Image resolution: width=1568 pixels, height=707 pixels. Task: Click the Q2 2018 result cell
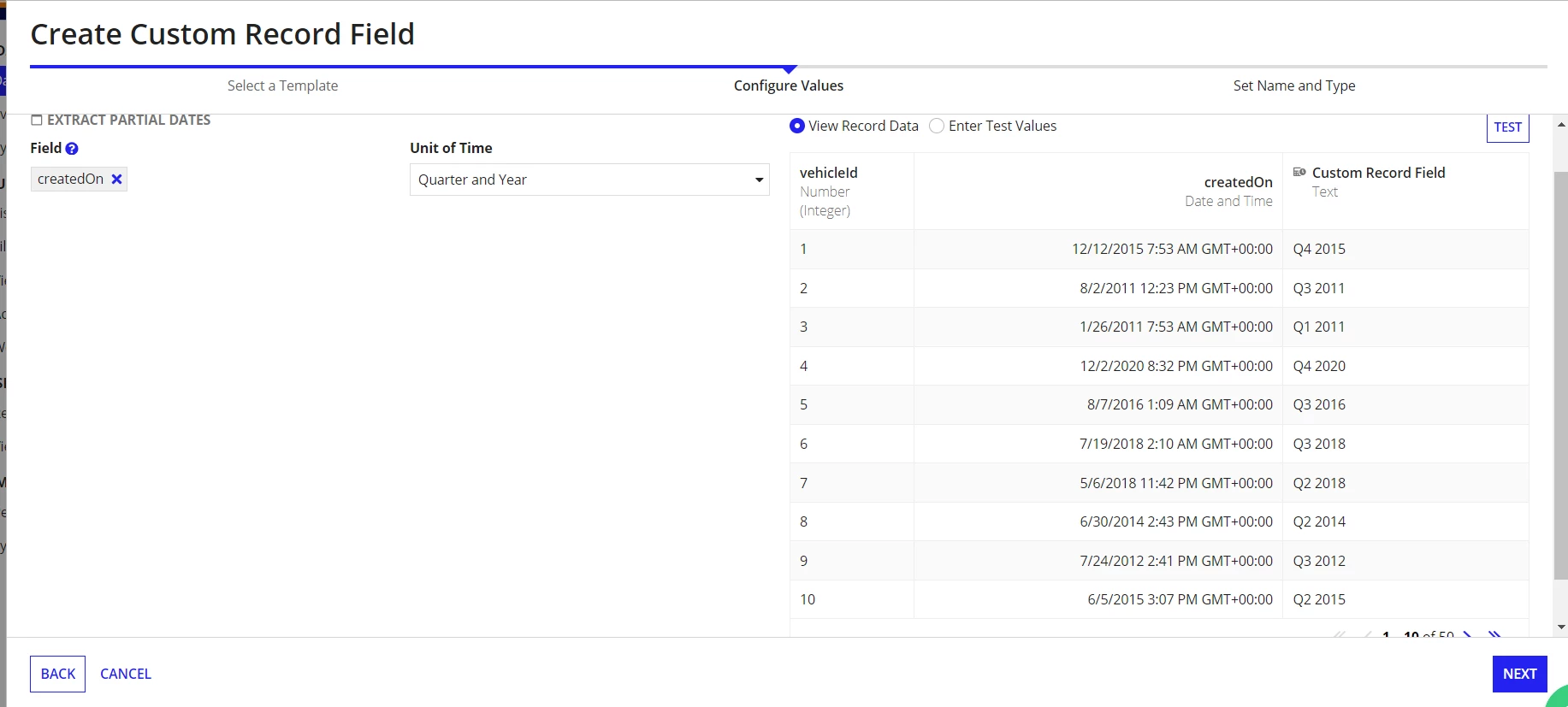[x=1405, y=483]
